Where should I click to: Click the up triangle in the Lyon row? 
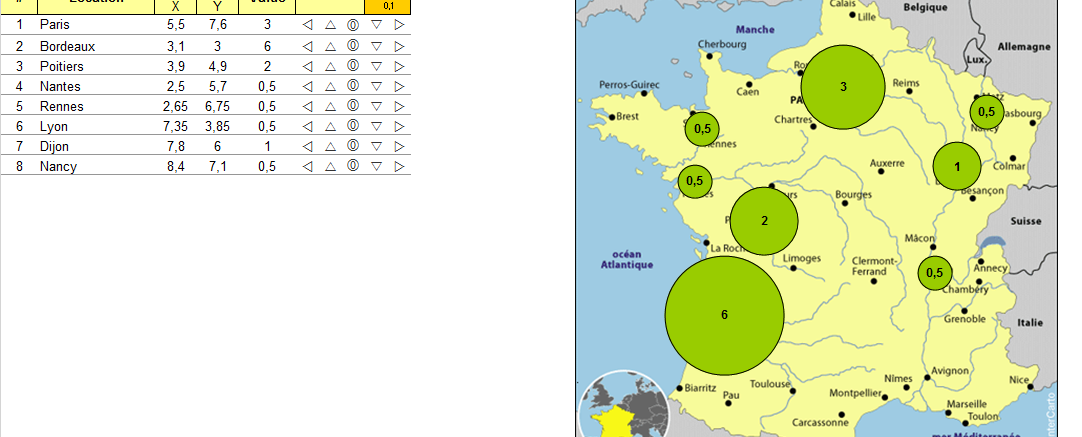click(330, 126)
